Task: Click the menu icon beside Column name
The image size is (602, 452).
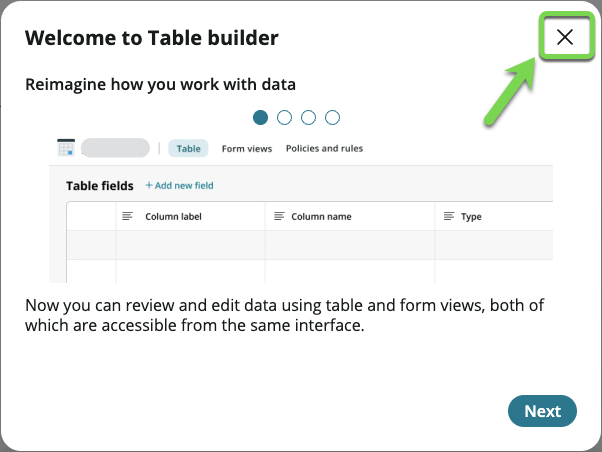Action: [279, 216]
